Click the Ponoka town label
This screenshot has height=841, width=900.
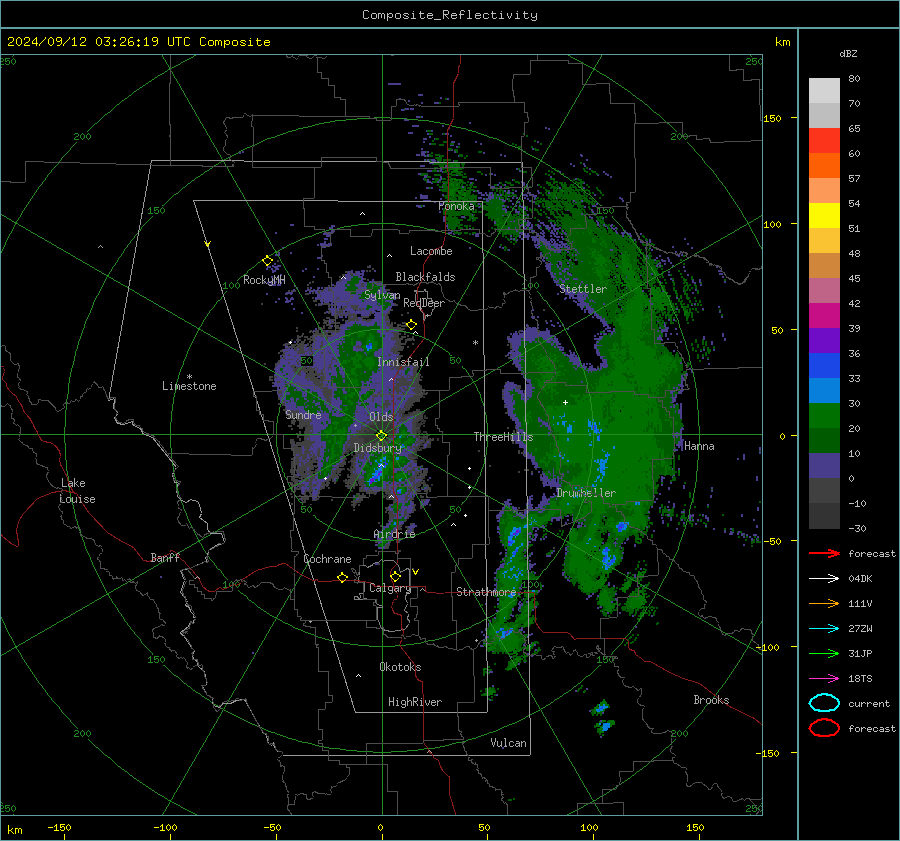(456, 207)
